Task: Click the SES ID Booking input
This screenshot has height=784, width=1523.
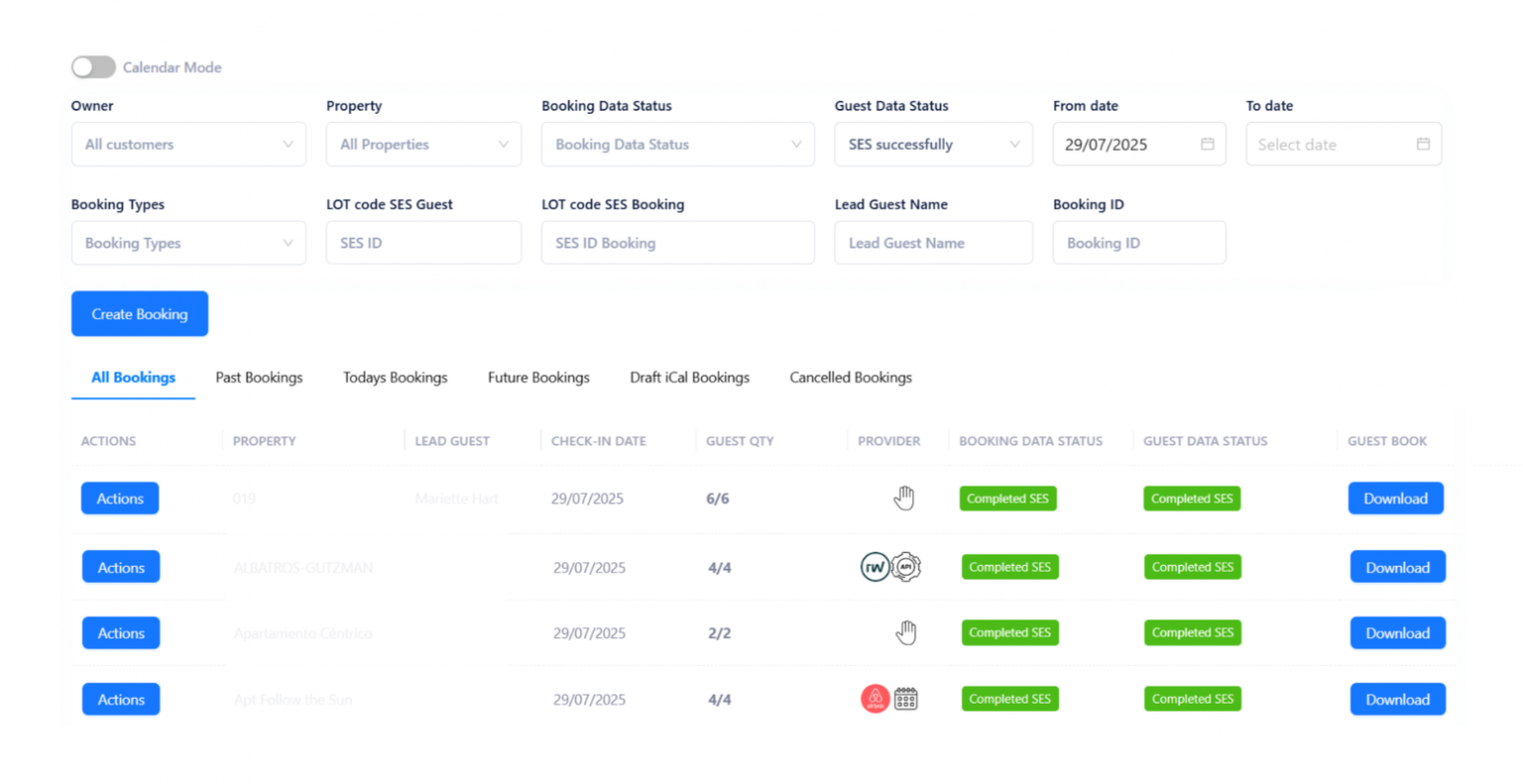Action: coord(677,243)
